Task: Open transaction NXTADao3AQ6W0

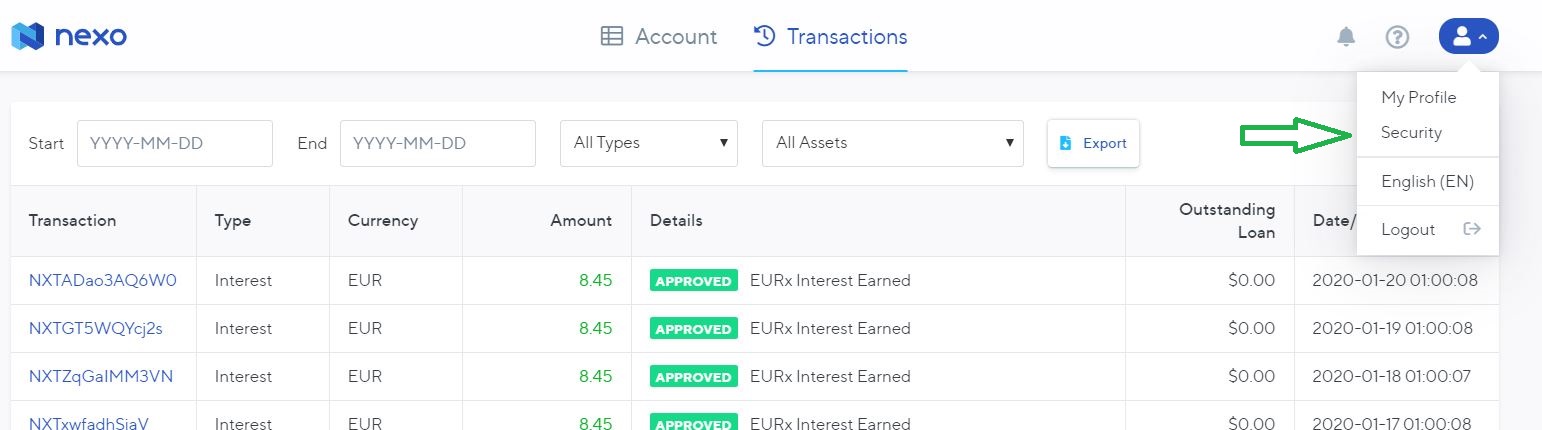Action: click(x=103, y=280)
